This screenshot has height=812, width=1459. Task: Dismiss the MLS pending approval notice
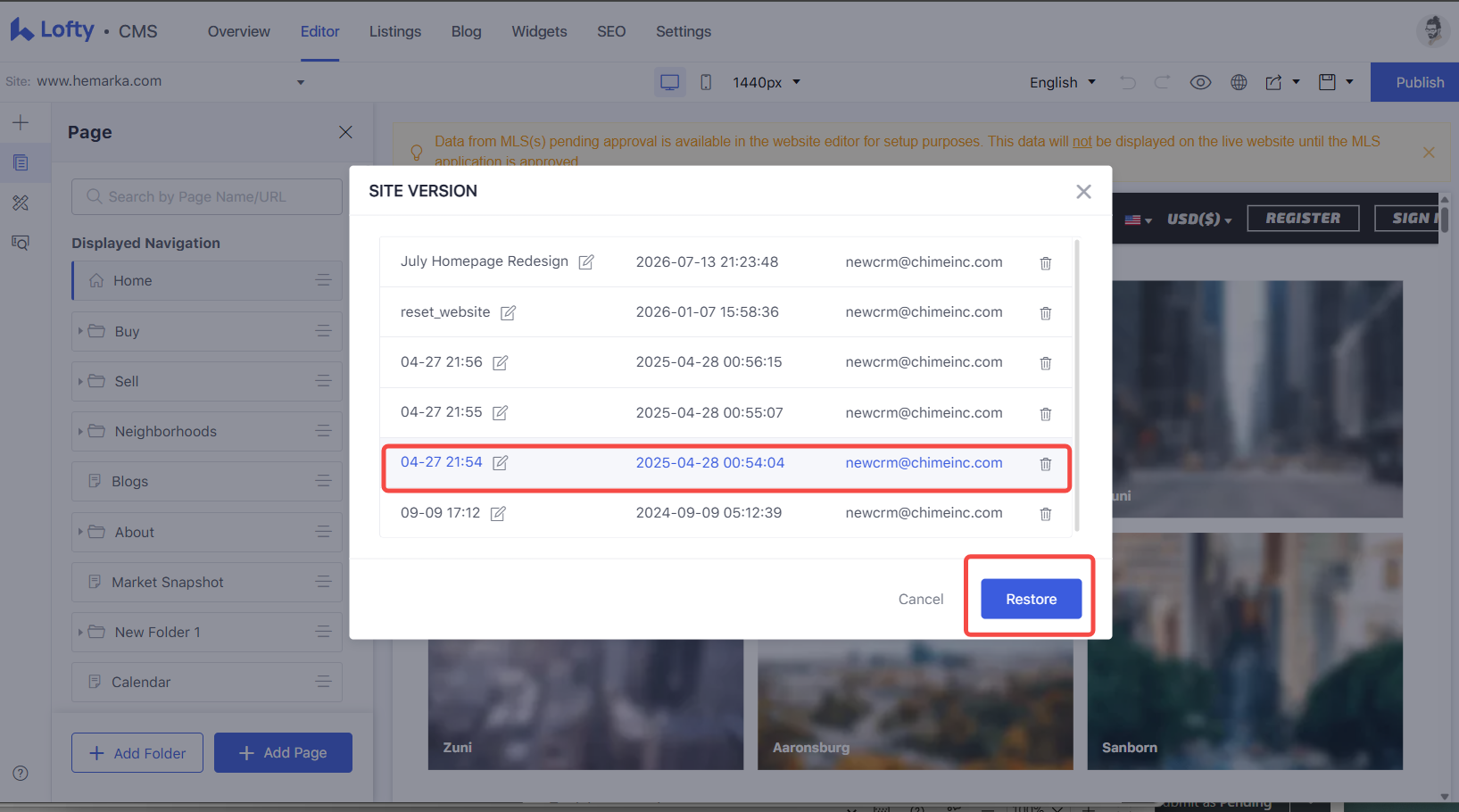click(x=1429, y=153)
